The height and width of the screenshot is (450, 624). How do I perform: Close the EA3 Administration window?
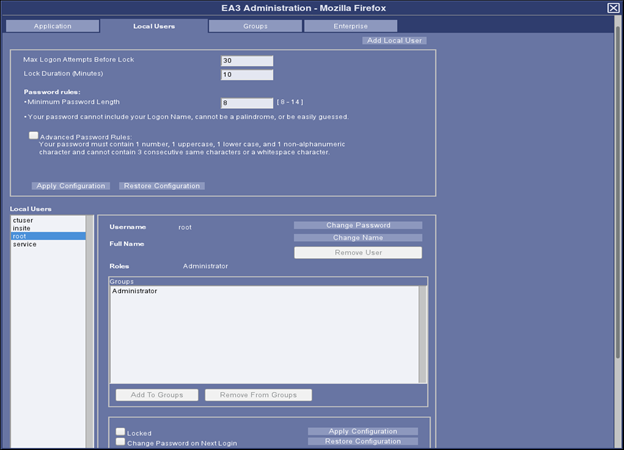(613, 8)
